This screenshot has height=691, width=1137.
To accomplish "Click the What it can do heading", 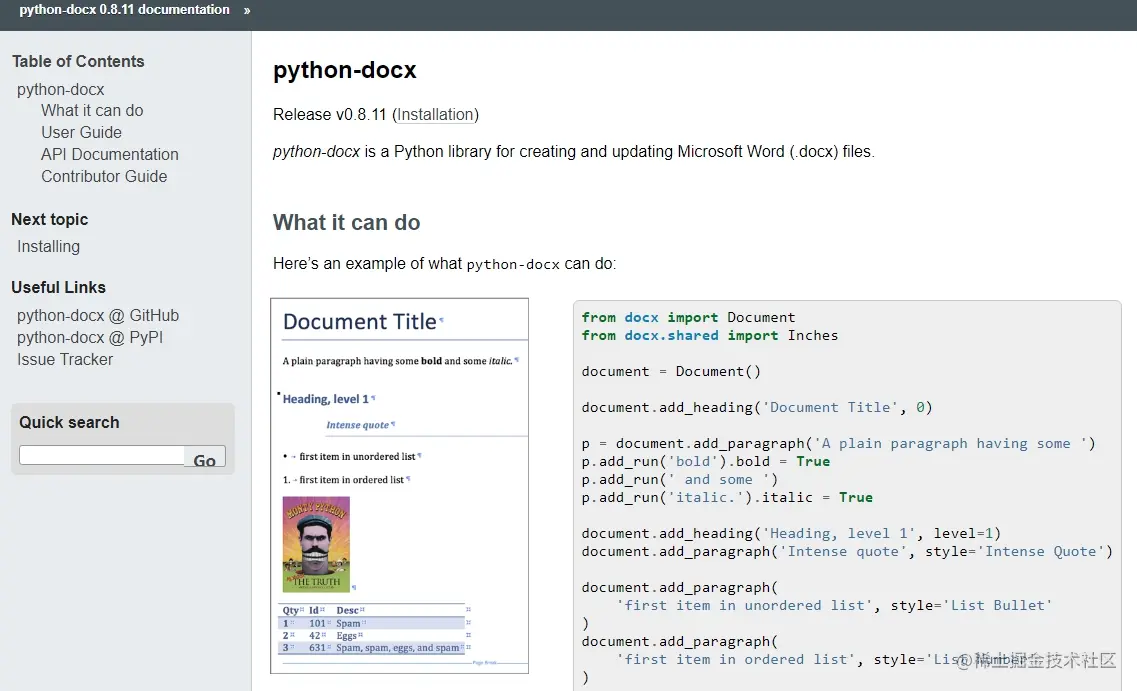I will (347, 223).
